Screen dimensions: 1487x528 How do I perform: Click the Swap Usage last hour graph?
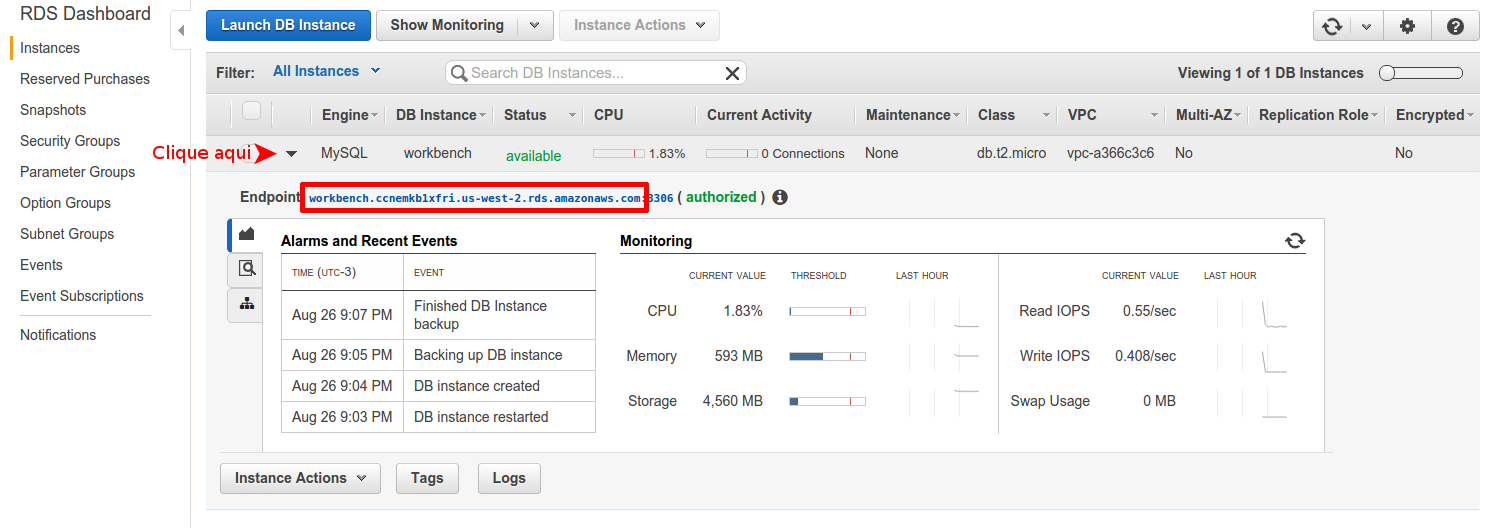[x=1253, y=402]
